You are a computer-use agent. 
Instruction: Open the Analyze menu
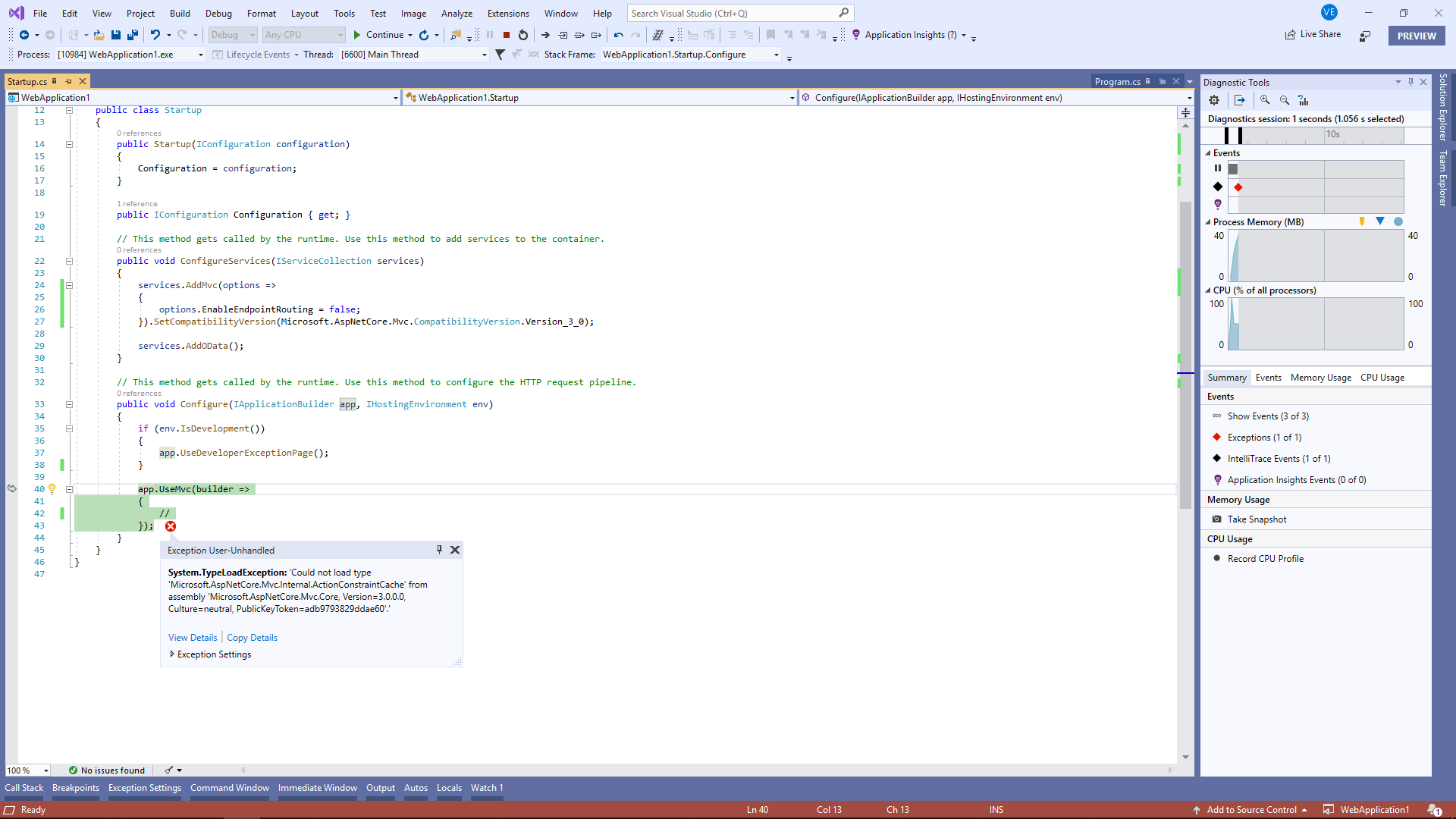click(457, 13)
